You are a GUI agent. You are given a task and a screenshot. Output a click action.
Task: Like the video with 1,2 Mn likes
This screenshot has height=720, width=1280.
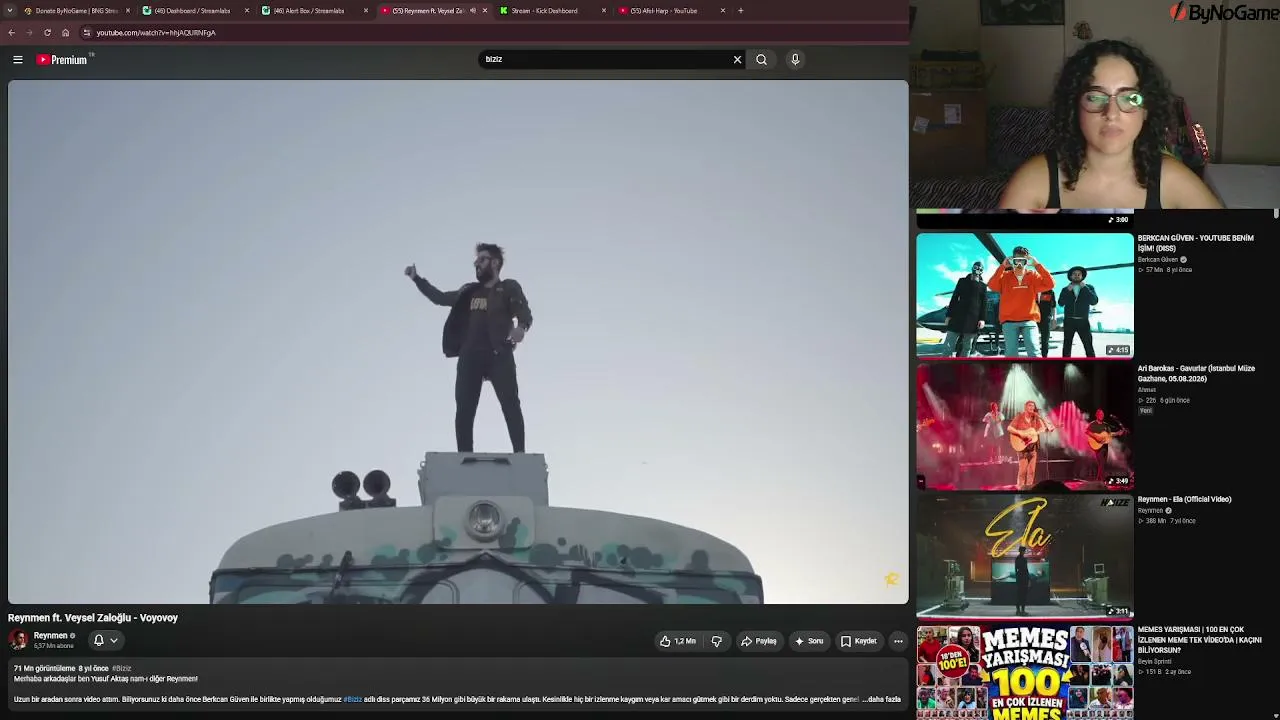(678, 642)
